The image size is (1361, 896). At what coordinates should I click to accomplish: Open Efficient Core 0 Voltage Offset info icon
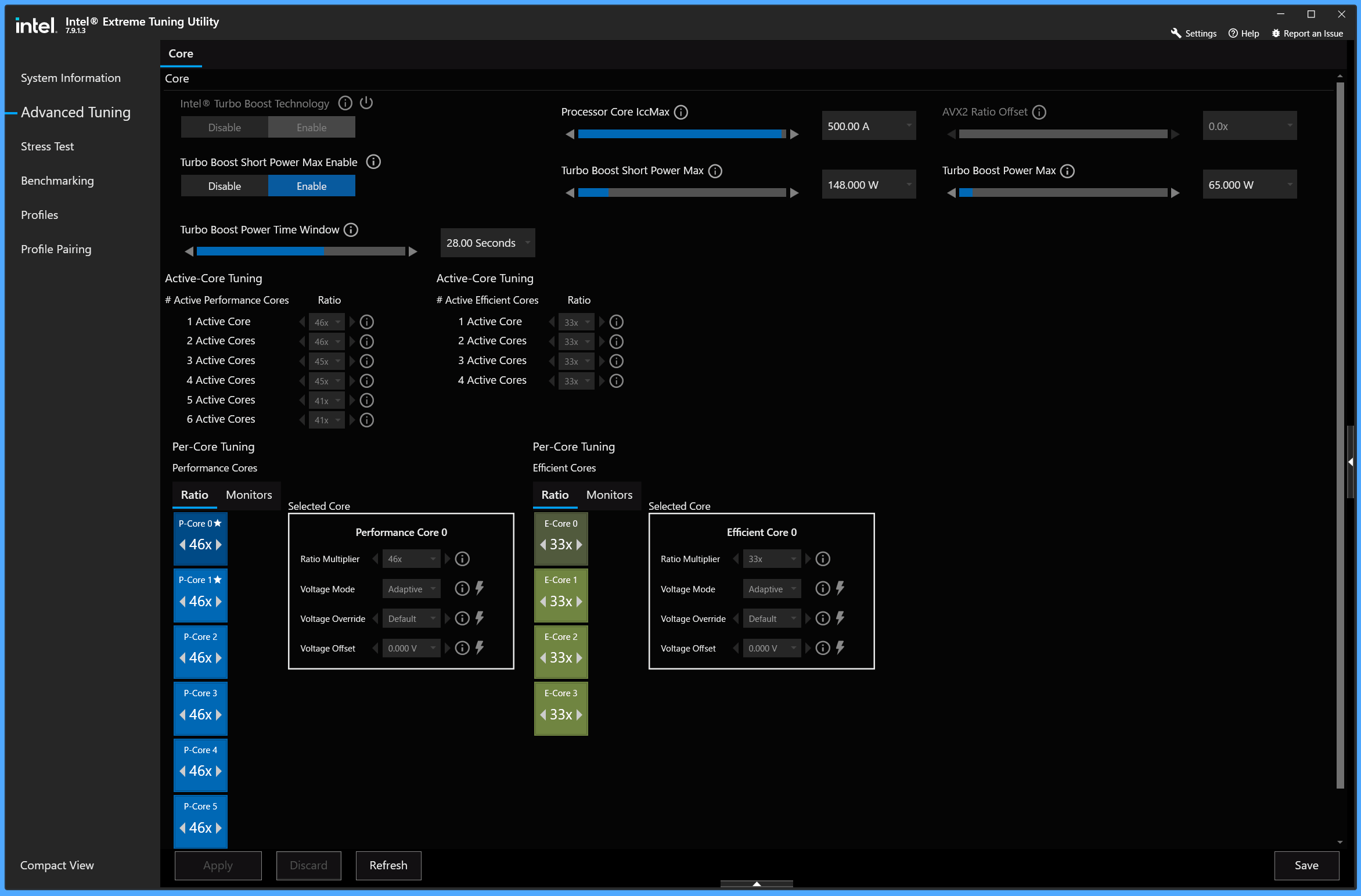coord(823,648)
